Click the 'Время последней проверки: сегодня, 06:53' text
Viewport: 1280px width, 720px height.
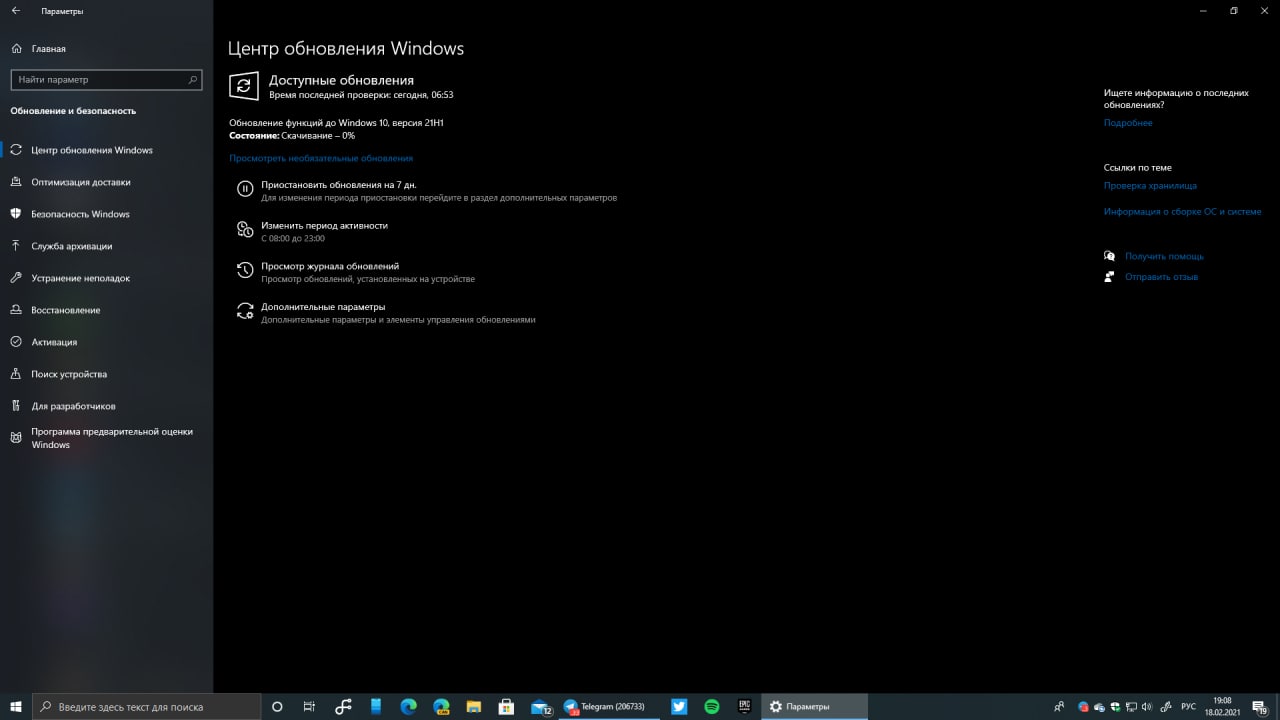361,95
